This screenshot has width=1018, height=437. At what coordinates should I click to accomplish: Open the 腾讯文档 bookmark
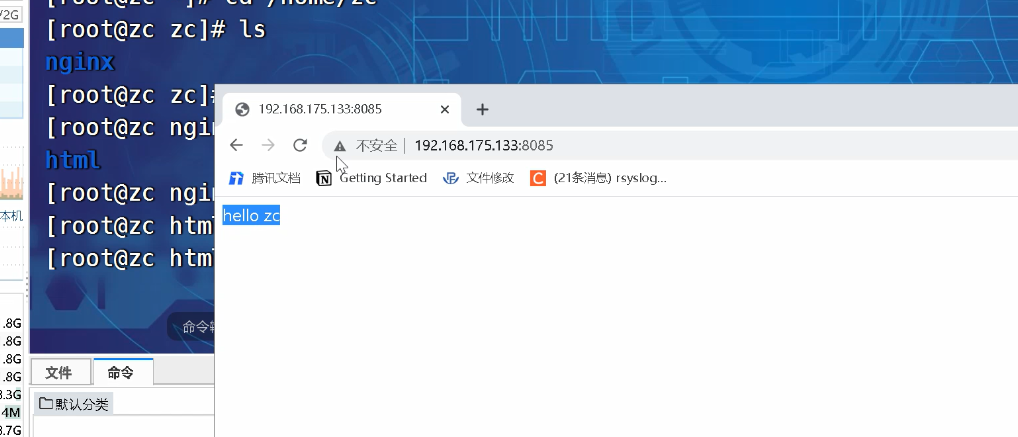(x=265, y=178)
